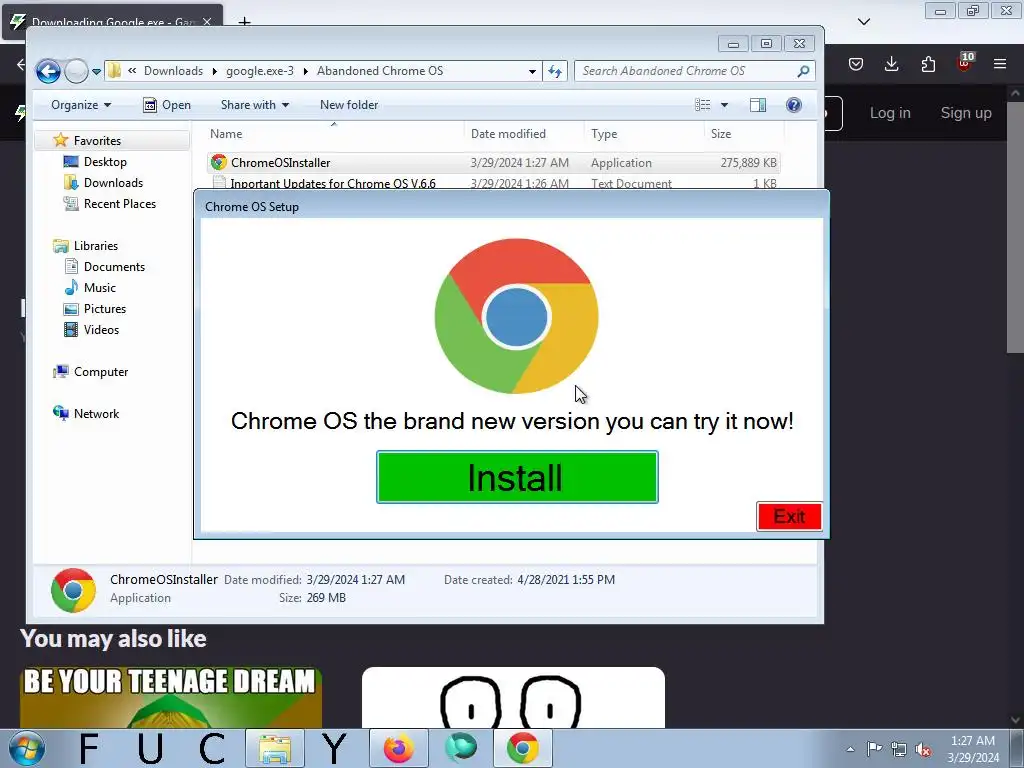Click Firefox's Sign up link

pyautogui.click(x=966, y=113)
